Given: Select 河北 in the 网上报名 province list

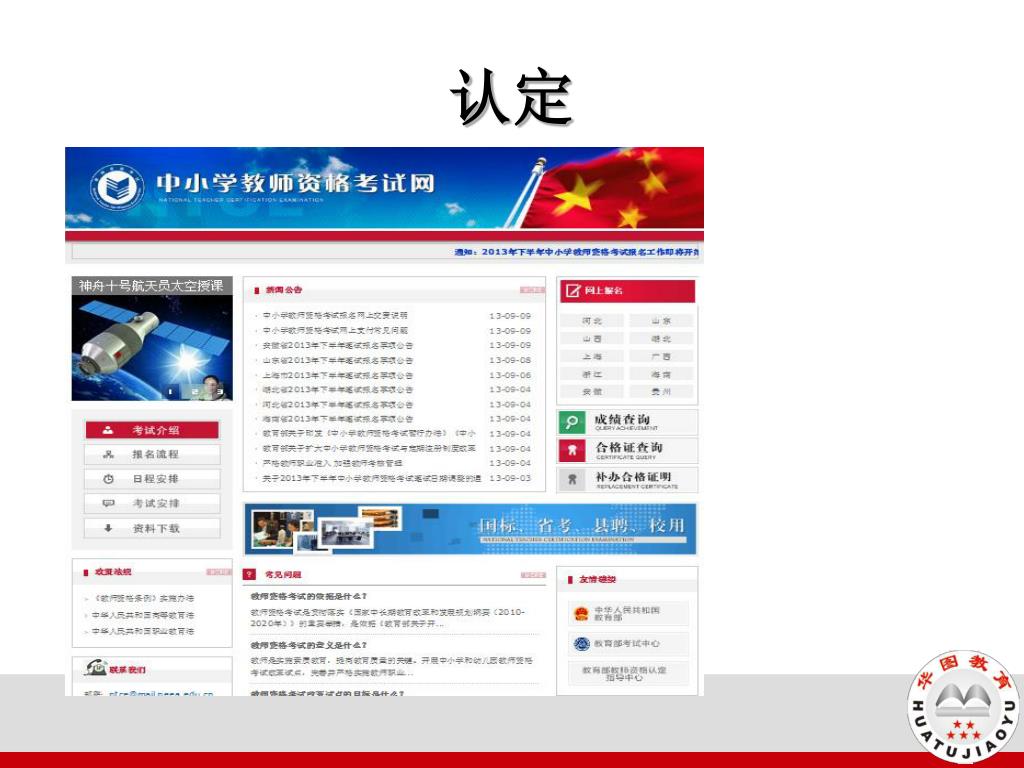Looking at the screenshot, I should pos(592,321).
